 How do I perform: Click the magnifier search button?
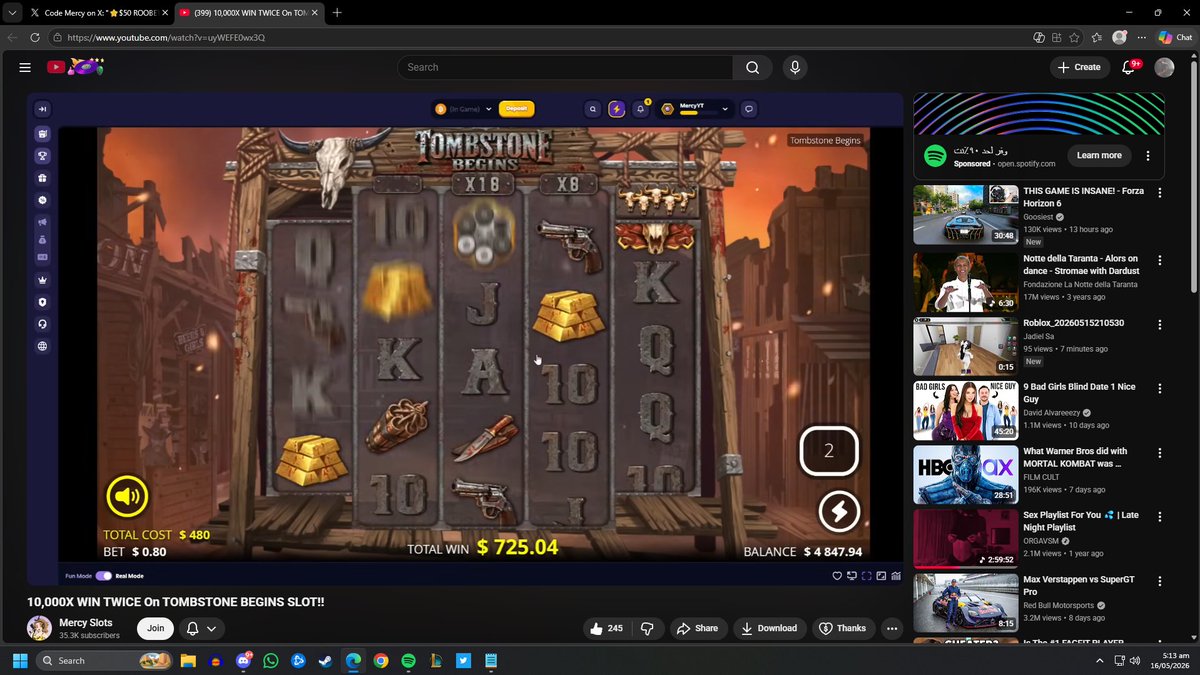pos(752,67)
